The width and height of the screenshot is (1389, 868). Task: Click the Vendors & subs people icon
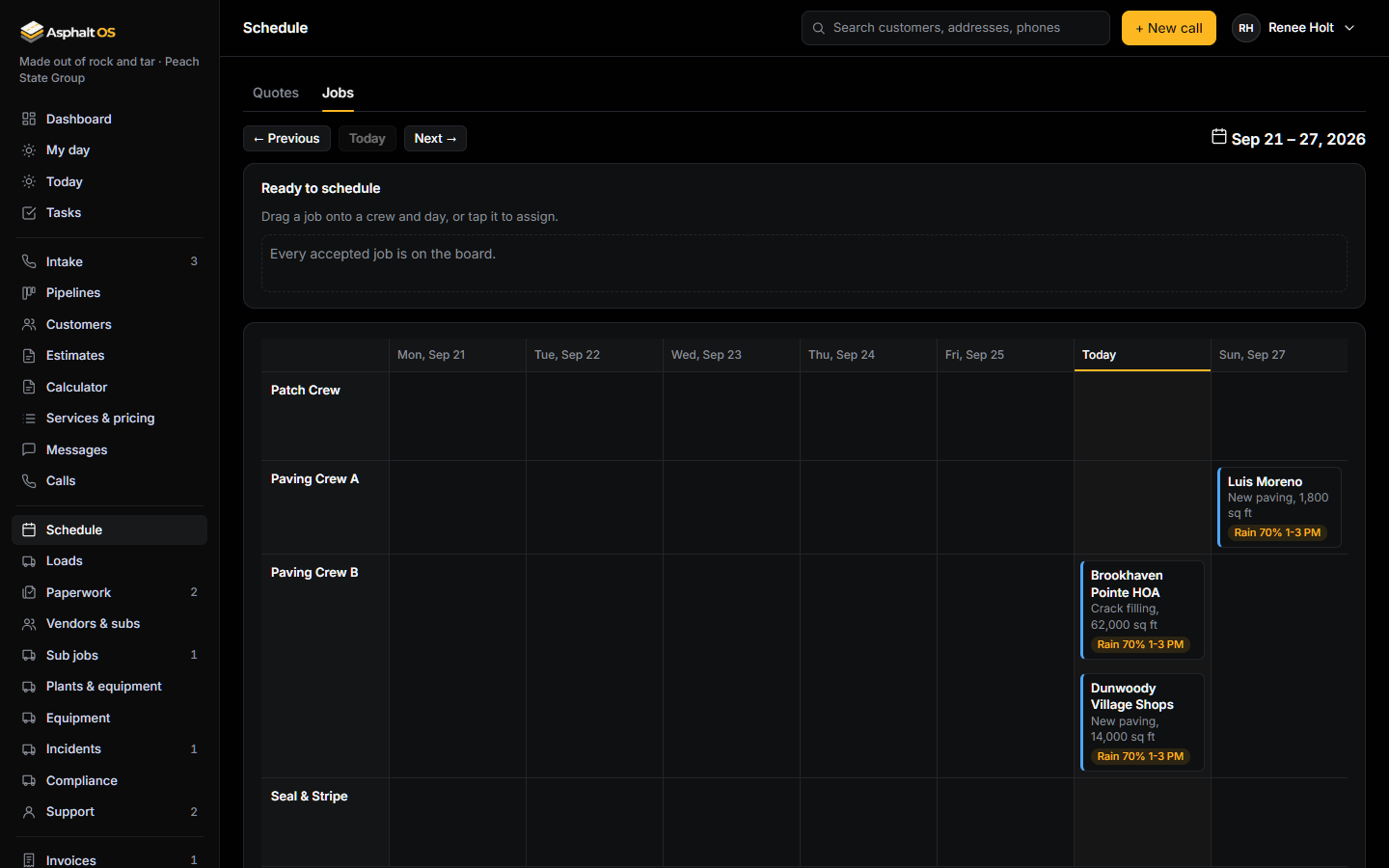29,624
